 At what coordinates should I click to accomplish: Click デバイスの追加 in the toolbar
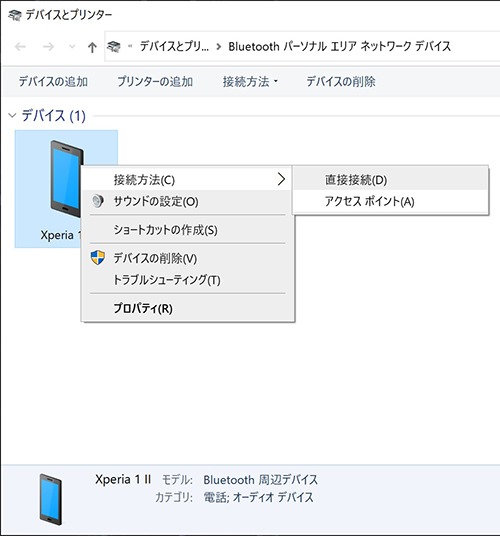click(x=53, y=82)
